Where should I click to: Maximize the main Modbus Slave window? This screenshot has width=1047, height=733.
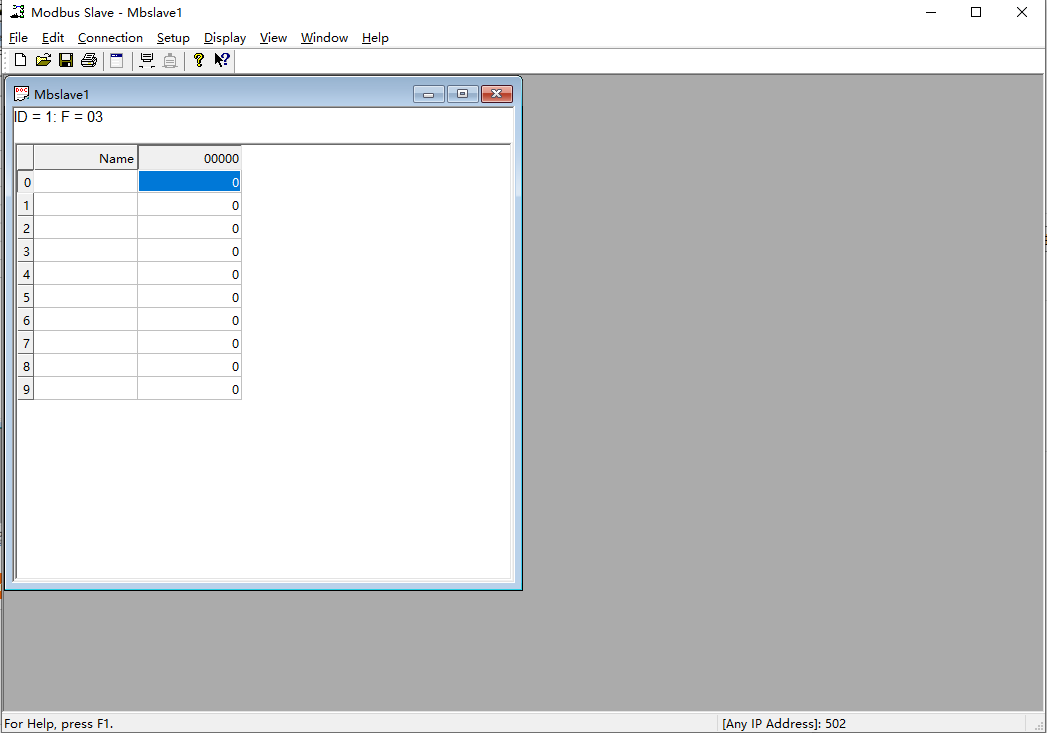(976, 12)
